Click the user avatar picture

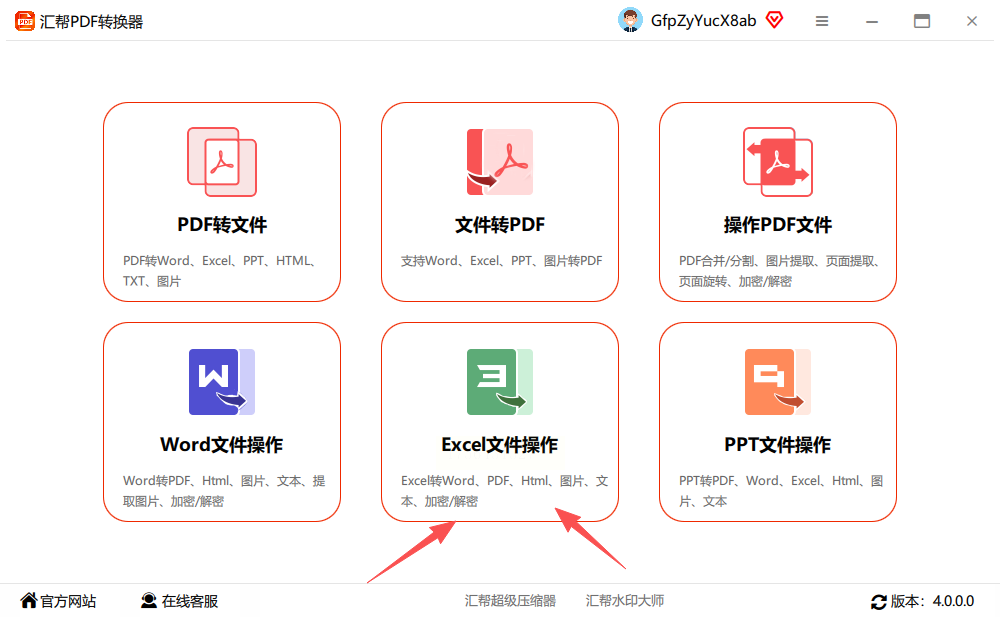pyautogui.click(x=630, y=20)
